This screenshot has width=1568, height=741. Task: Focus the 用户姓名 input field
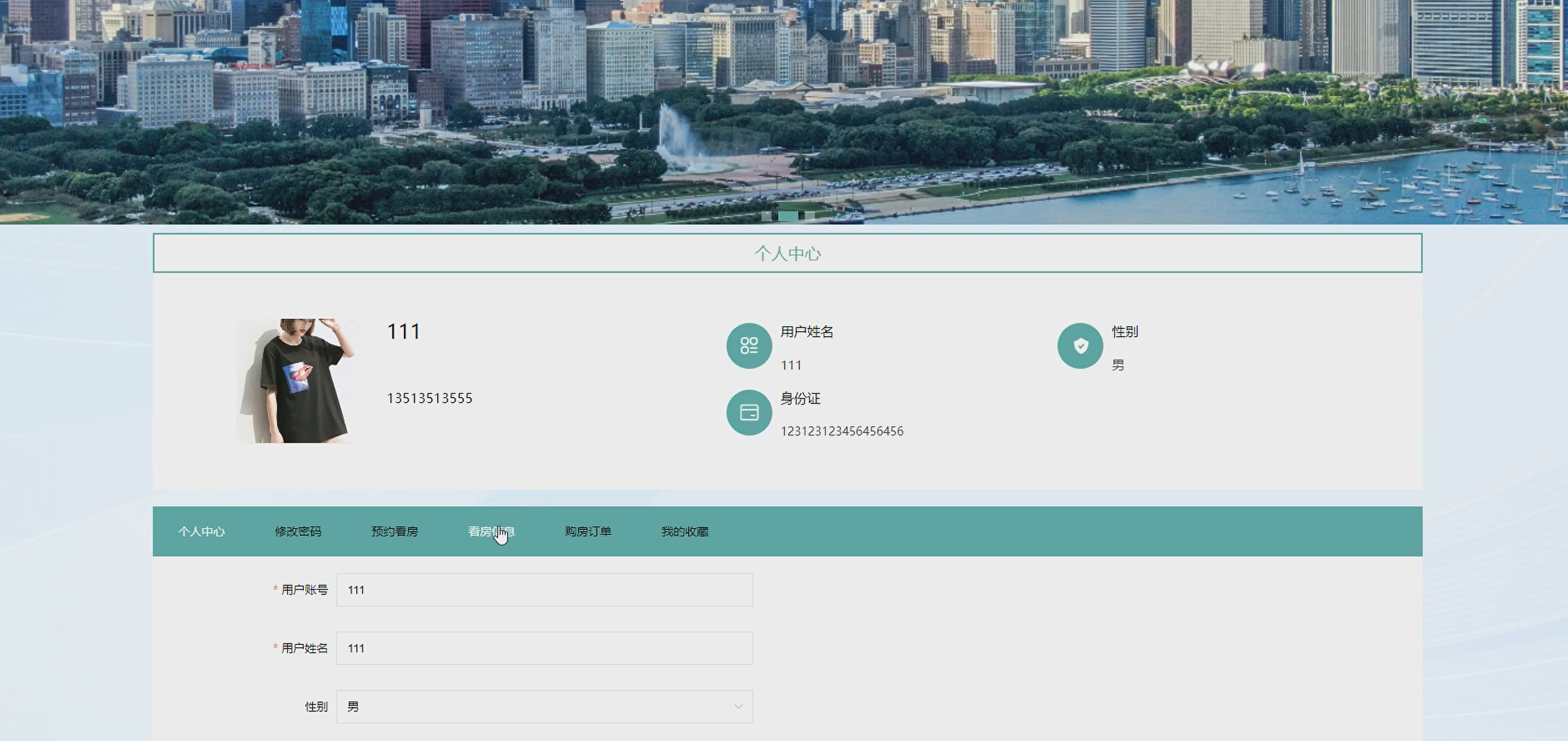[544, 648]
